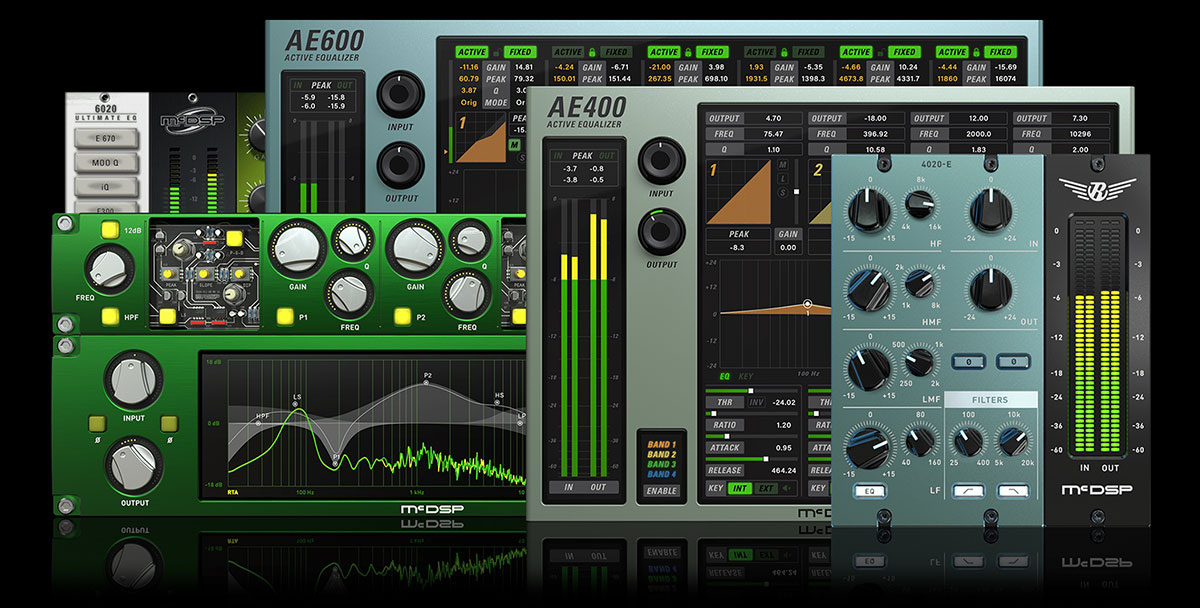
Task: Click the IN level knob on 4020-E
Action: [990, 213]
